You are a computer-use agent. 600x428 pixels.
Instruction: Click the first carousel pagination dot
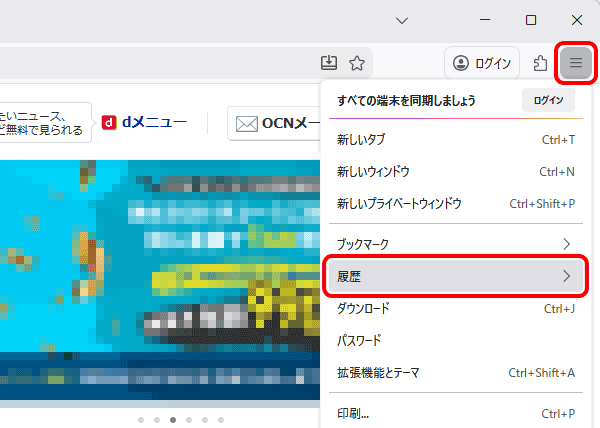[140, 420]
